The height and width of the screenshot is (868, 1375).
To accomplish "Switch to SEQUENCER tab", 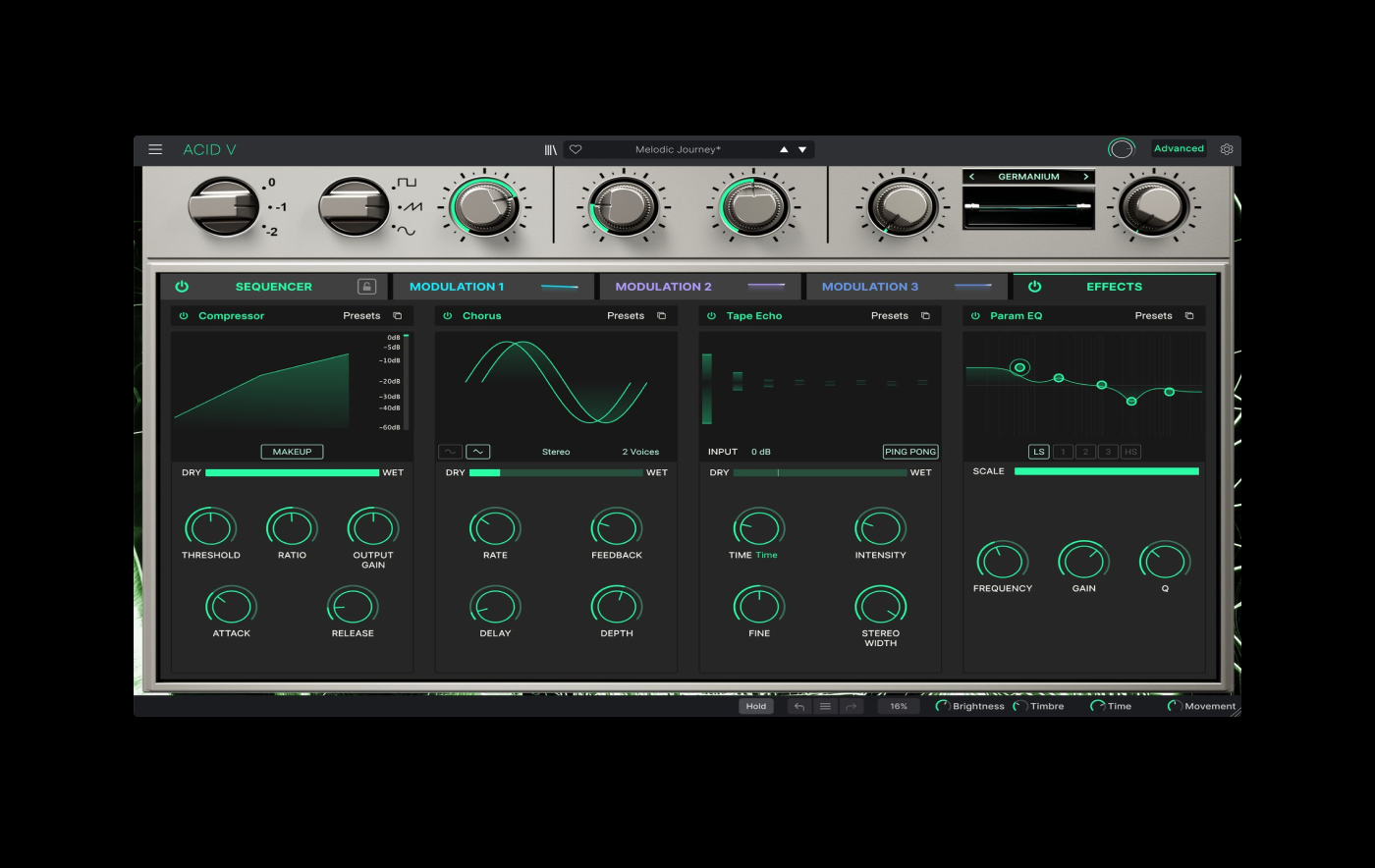I will tap(273, 287).
